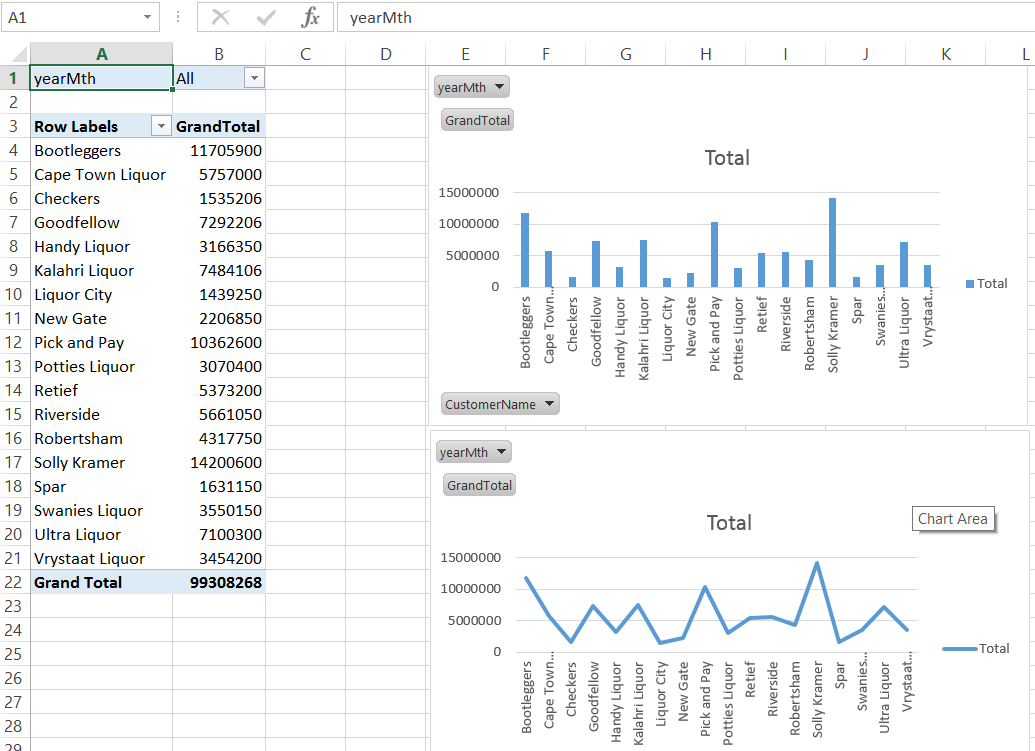Image resolution: width=1035 pixels, height=751 pixels.
Task: Select row 22 header
Action: pyautogui.click(x=14, y=582)
